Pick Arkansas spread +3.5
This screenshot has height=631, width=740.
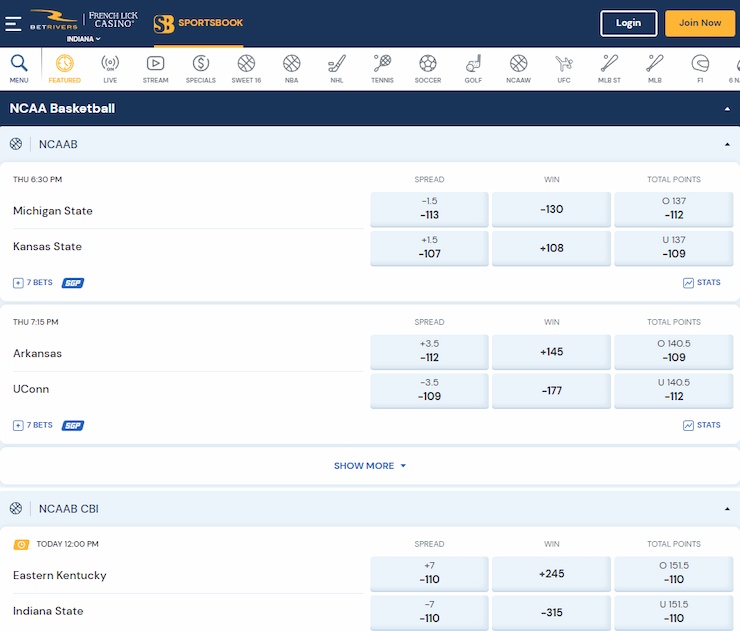pos(429,352)
